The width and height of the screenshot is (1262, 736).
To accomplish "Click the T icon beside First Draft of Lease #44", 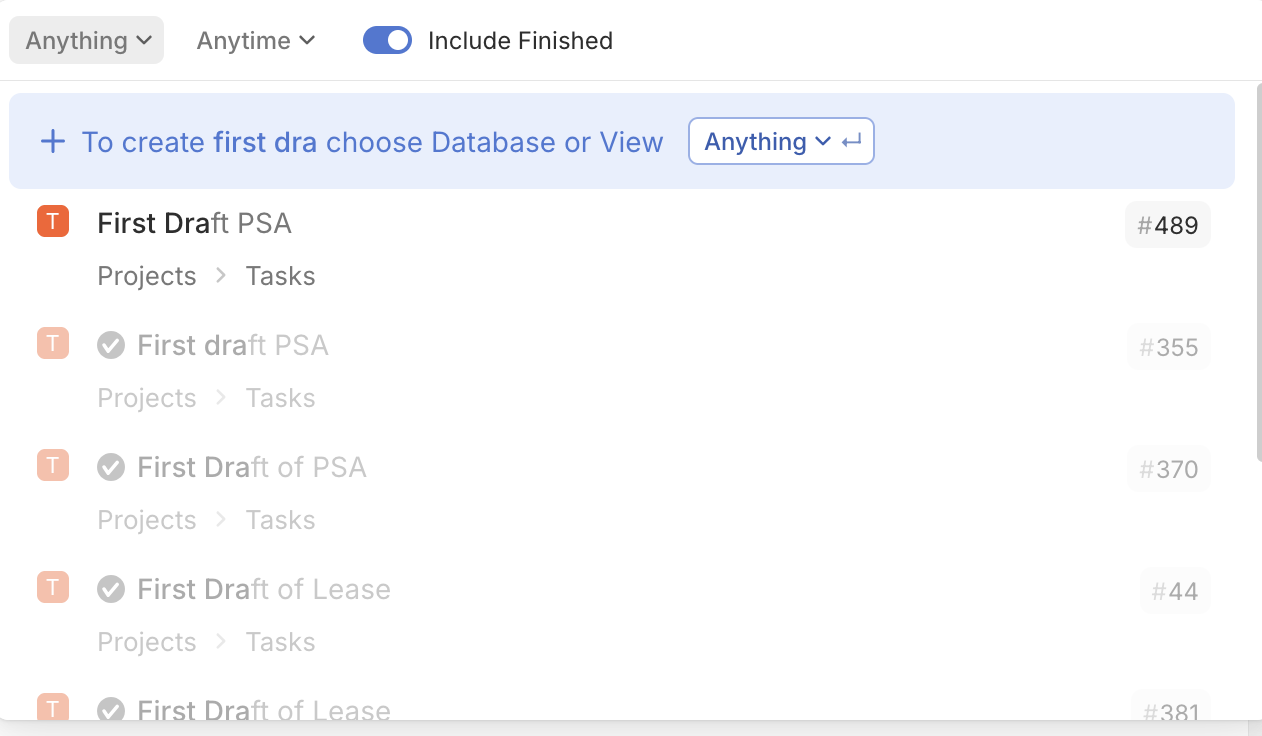I will click(x=53, y=587).
